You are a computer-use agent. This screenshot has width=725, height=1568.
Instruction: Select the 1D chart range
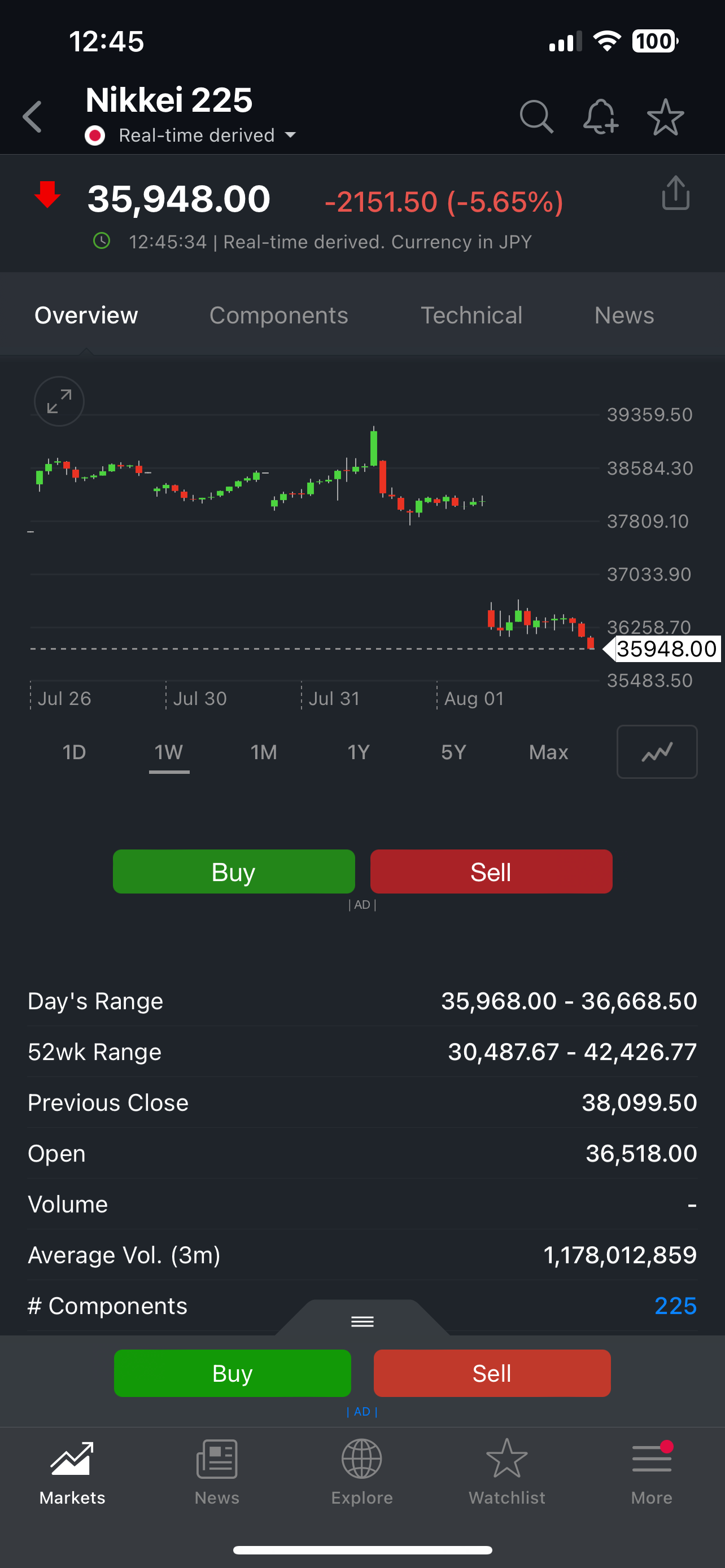coord(75,752)
